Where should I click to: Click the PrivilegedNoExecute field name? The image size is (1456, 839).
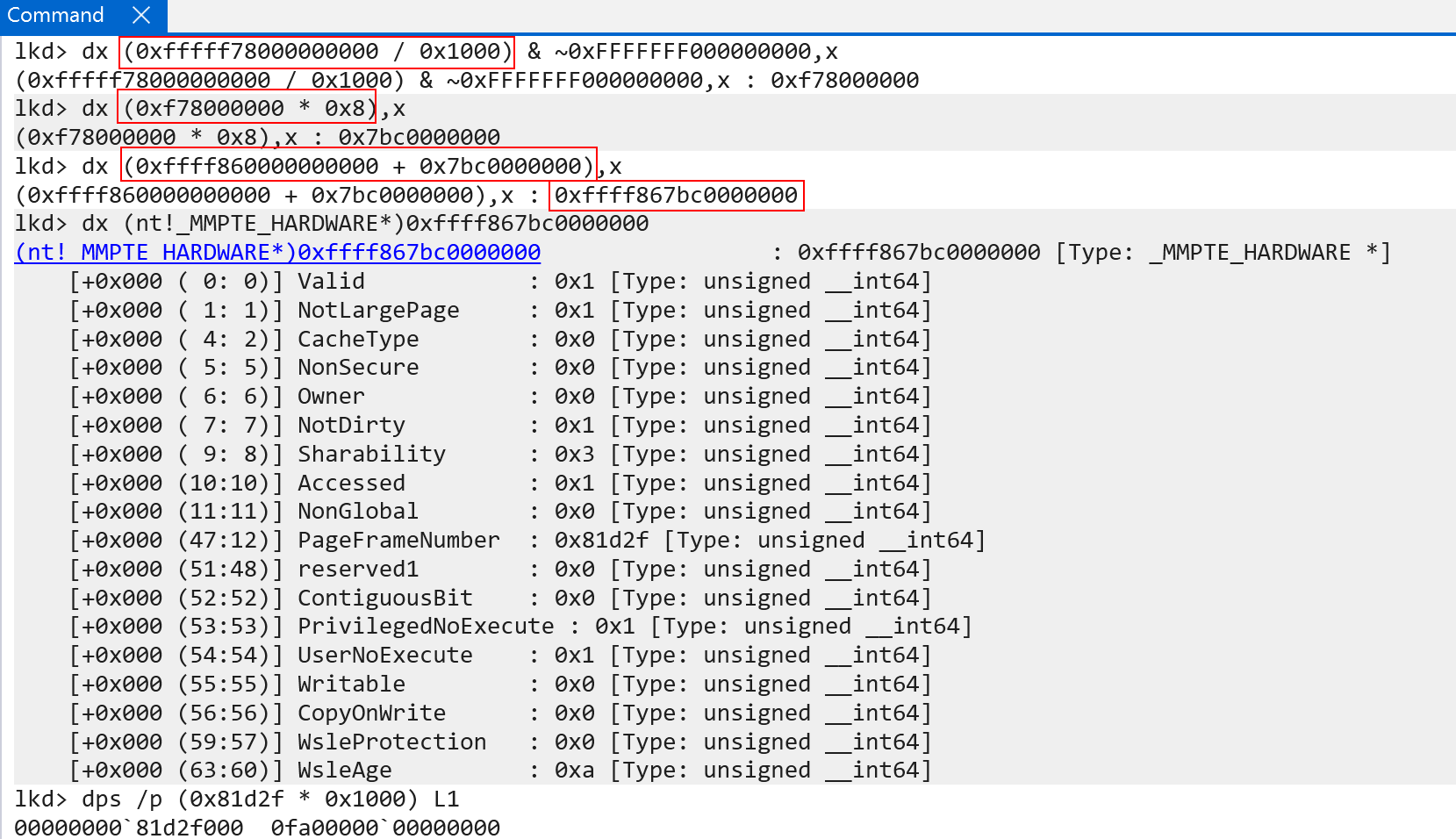point(426,627)
